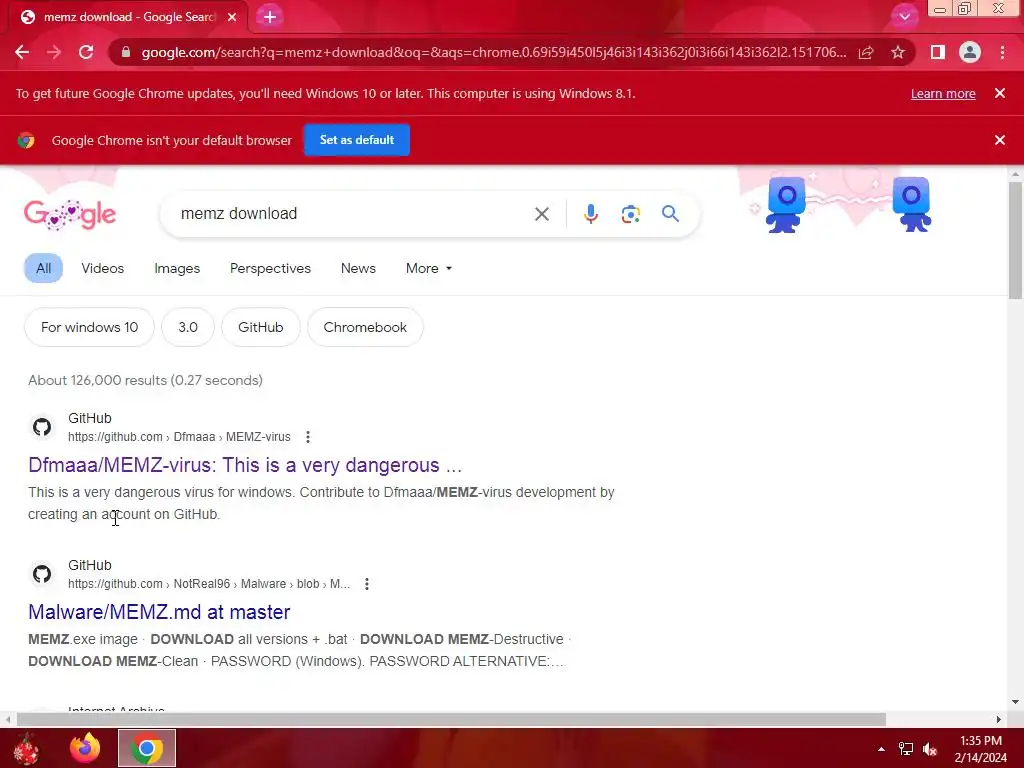Click About 126,000 results text
Viewport: 1024px width, 768px height.
tap(146, 380)
